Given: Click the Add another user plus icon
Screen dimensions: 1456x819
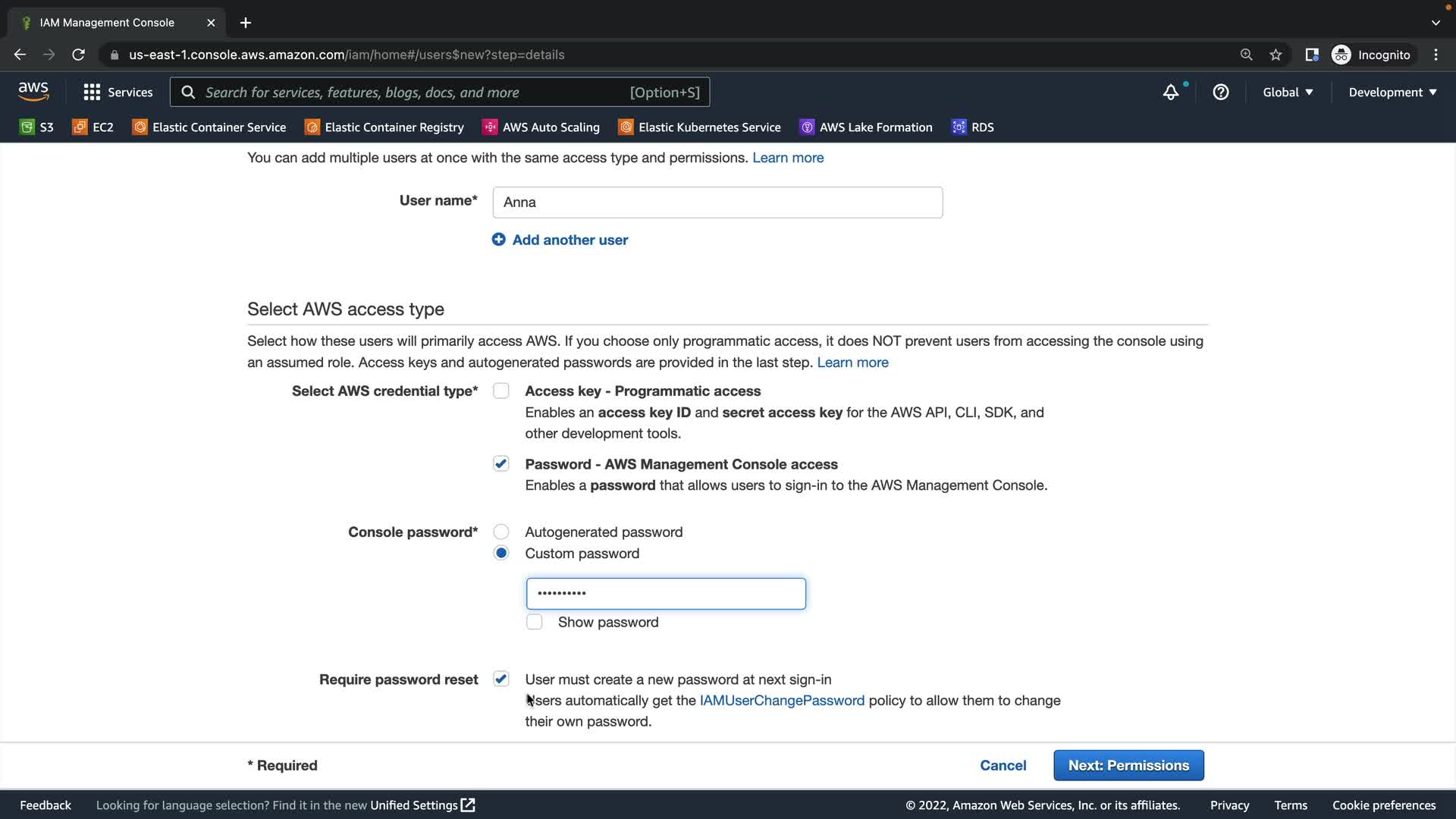Looking at the screenshot, I should pyautogui.click(x=499, y=240).
